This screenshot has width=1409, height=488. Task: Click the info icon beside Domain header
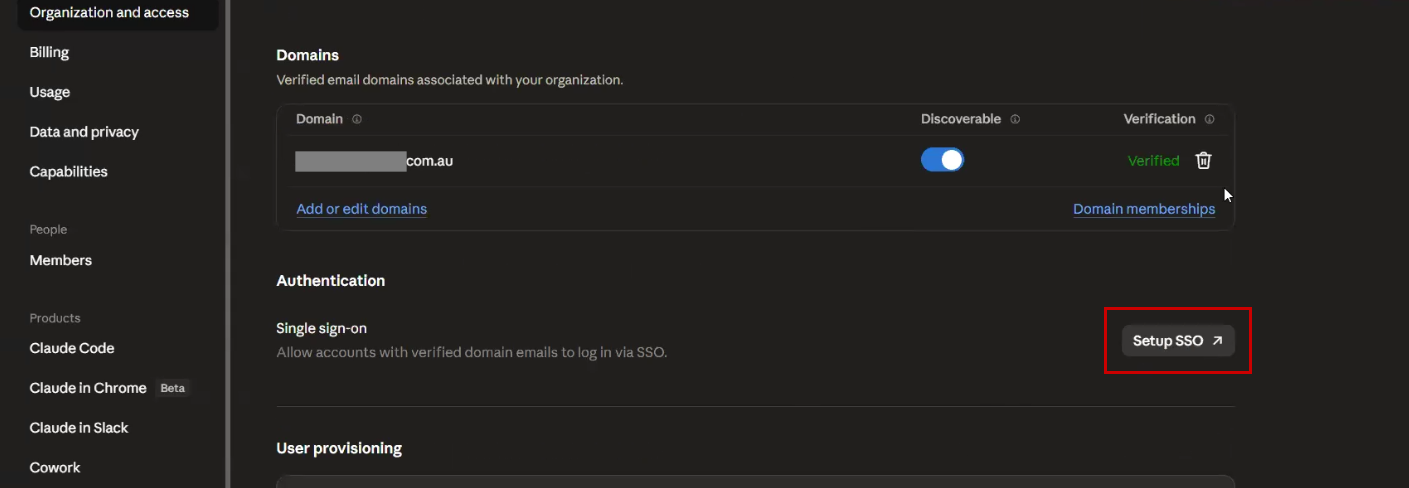(357, 119)
